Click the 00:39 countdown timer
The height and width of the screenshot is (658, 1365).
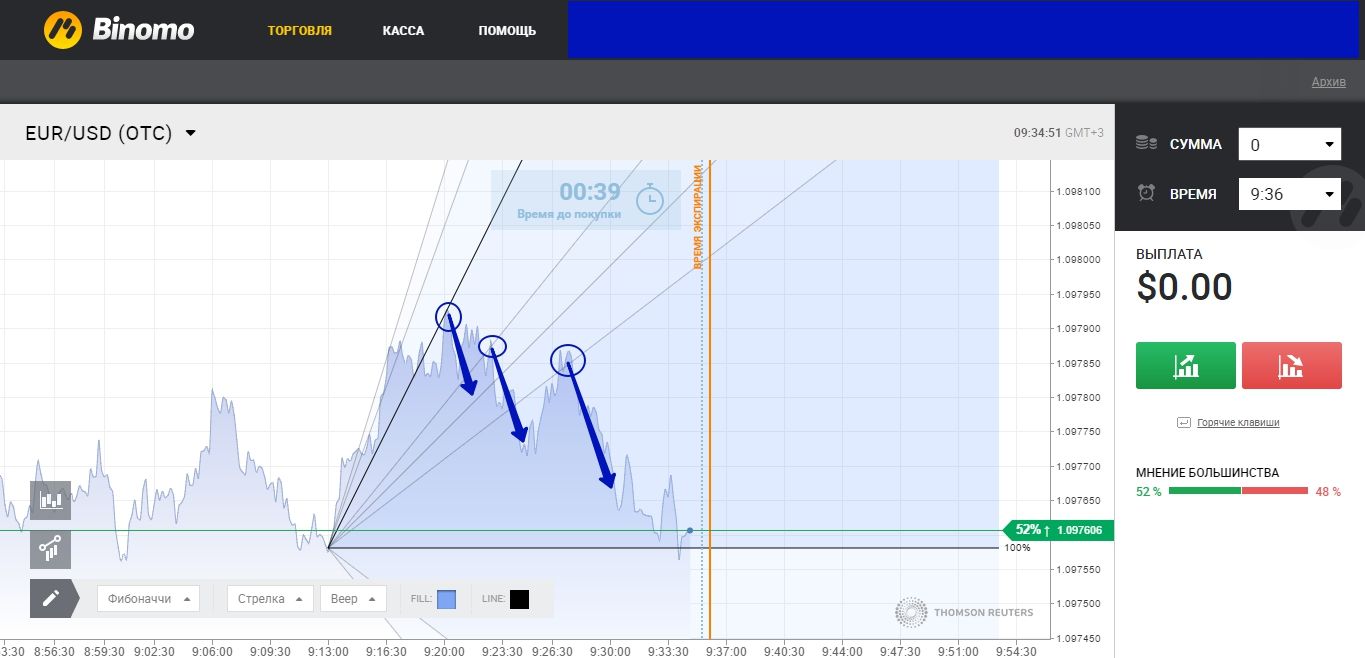pyautogui.click(x=589, y=192)
